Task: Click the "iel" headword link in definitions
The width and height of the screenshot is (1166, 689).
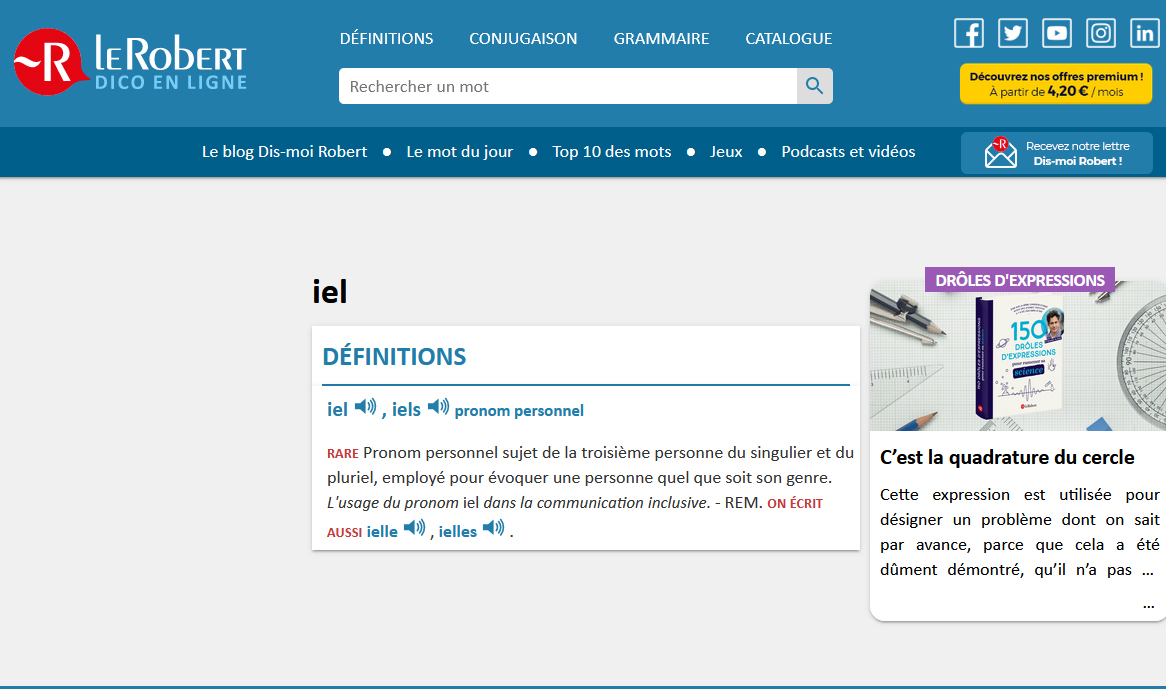Action: [x=338, y=410]
